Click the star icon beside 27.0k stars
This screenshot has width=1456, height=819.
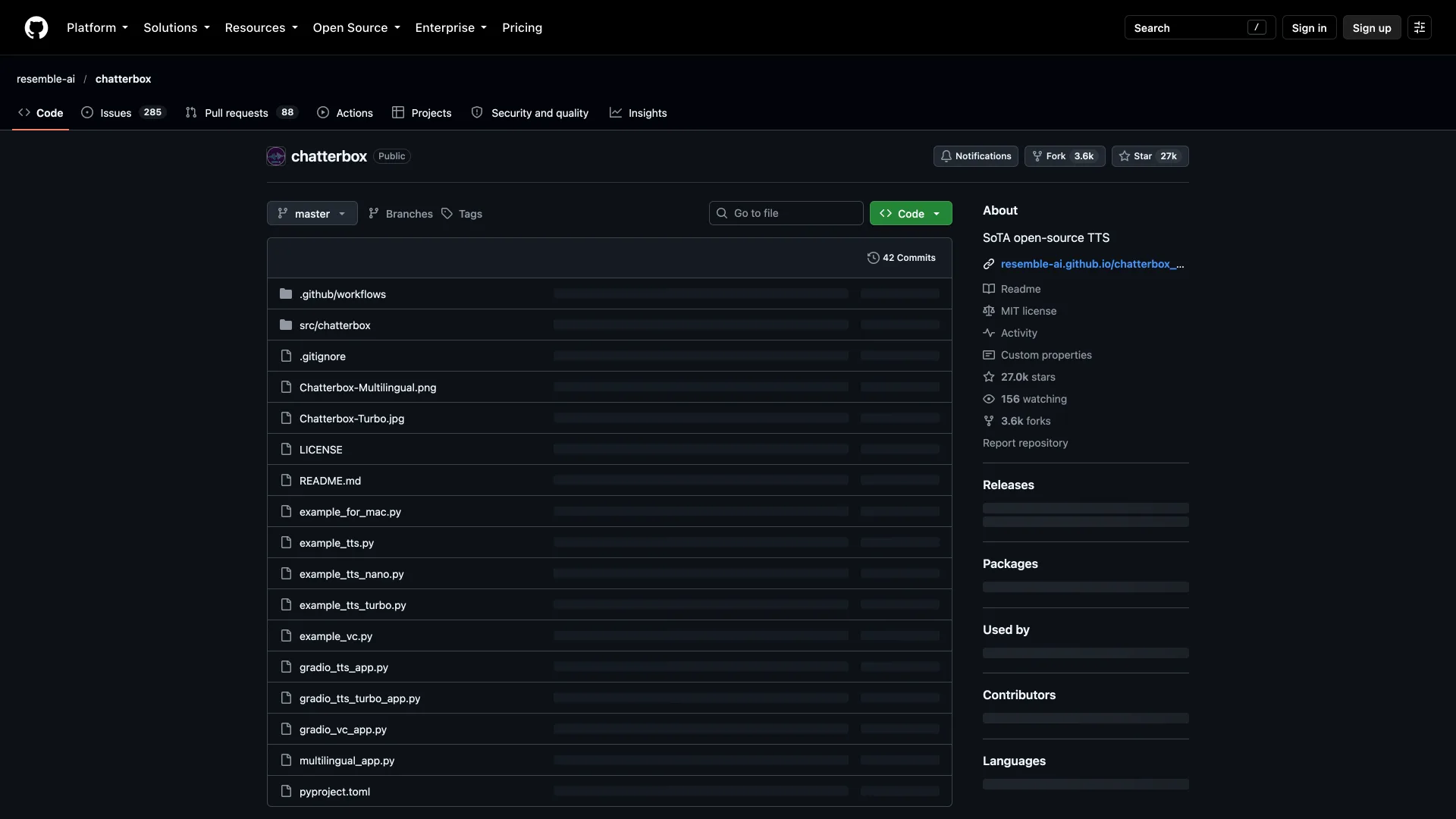pos(989,377)
